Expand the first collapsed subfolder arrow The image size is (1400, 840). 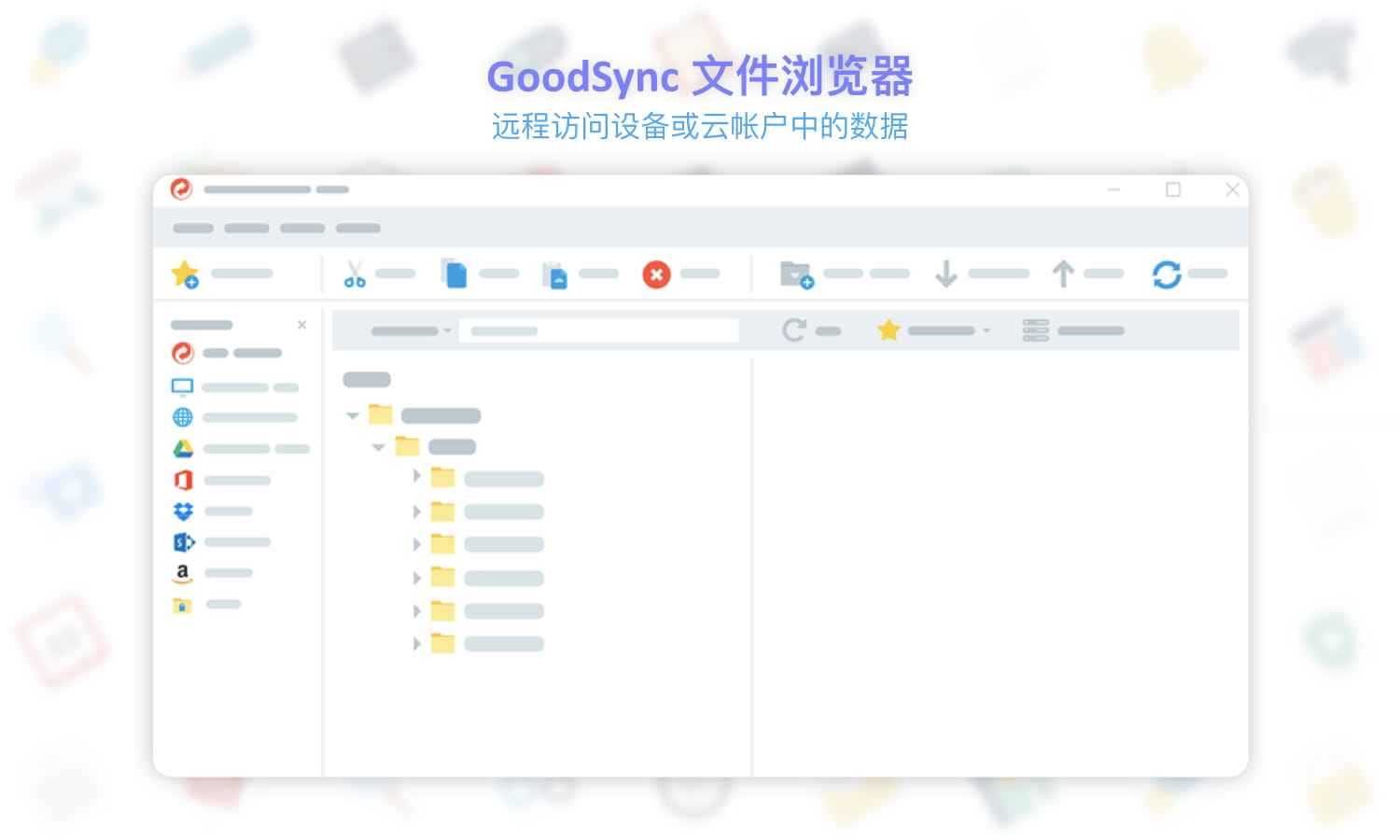coord(416,476)
